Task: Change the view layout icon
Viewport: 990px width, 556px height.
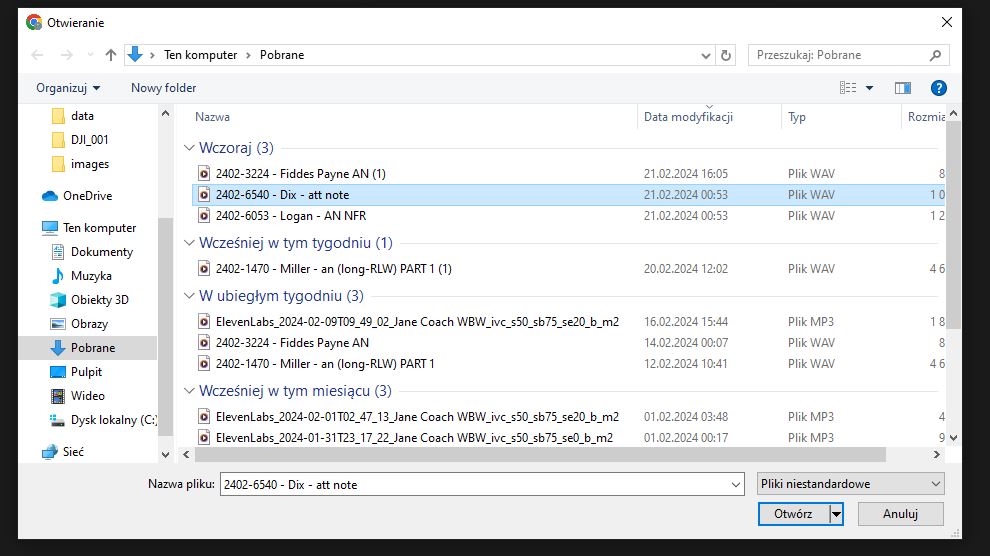Action: pos(848,88)
